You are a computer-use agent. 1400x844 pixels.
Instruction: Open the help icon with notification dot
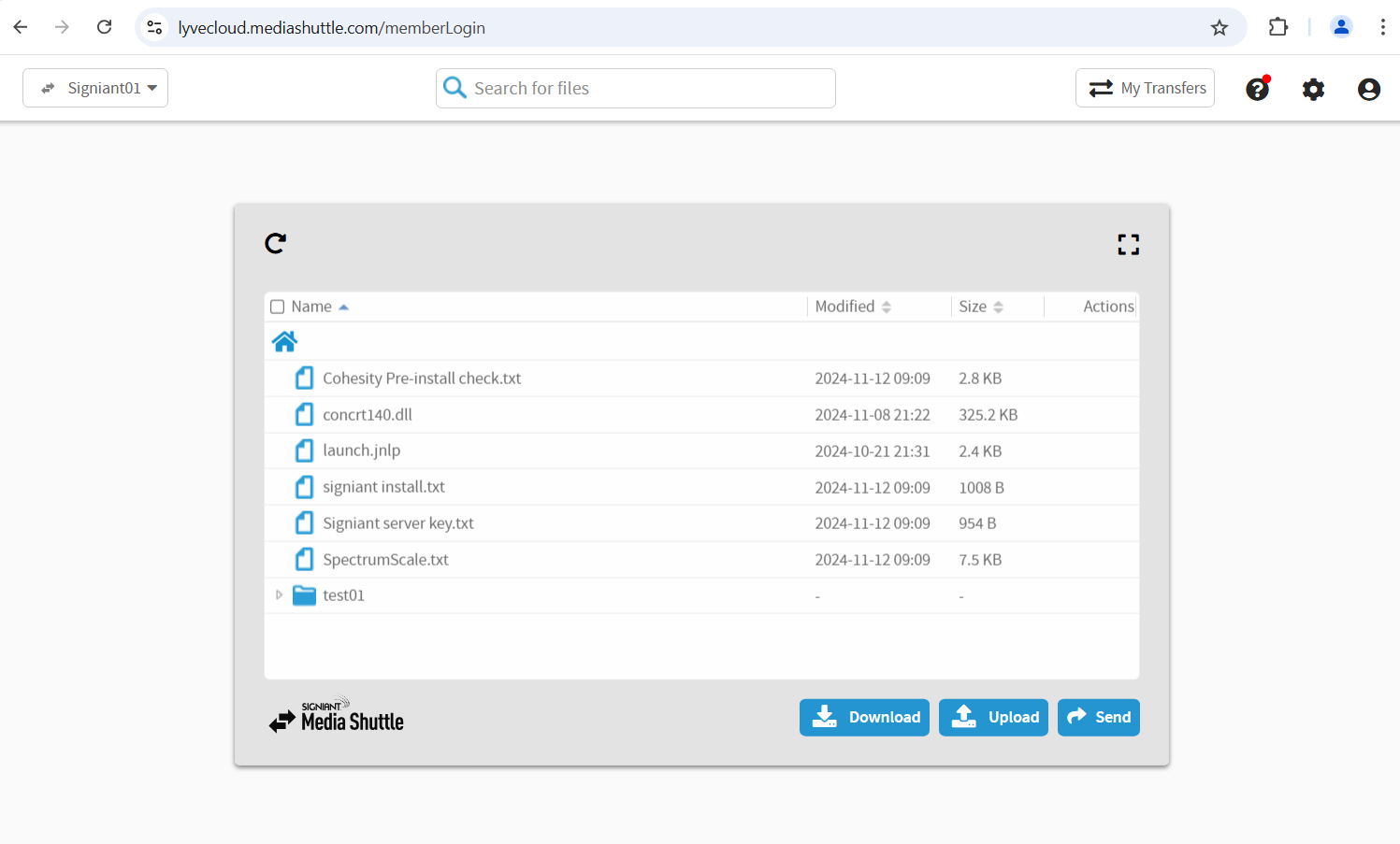tap(1257, 89)
